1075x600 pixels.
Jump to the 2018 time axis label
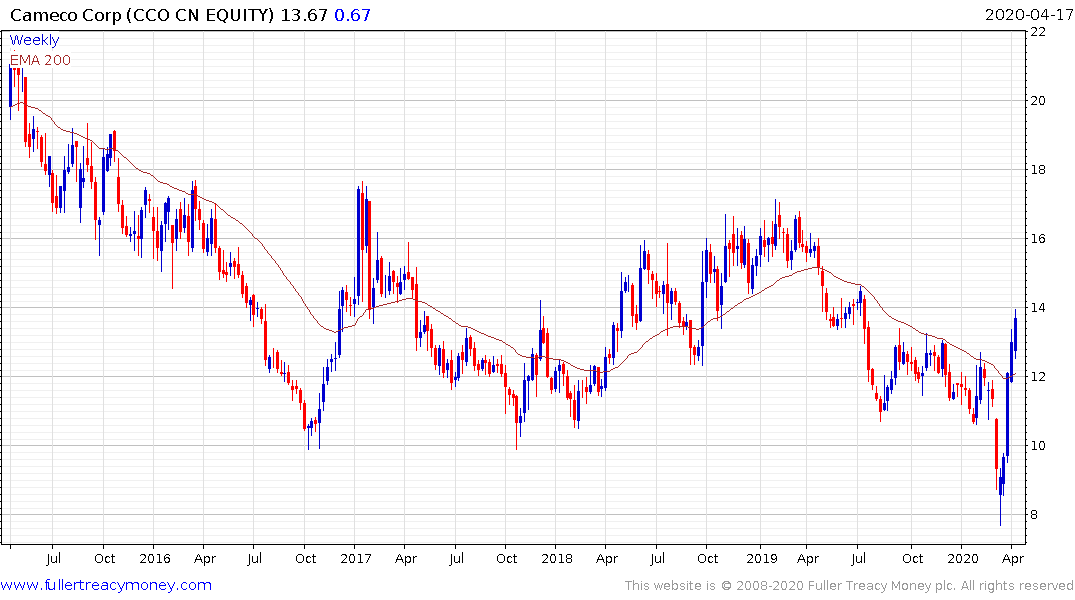(557, 558)
